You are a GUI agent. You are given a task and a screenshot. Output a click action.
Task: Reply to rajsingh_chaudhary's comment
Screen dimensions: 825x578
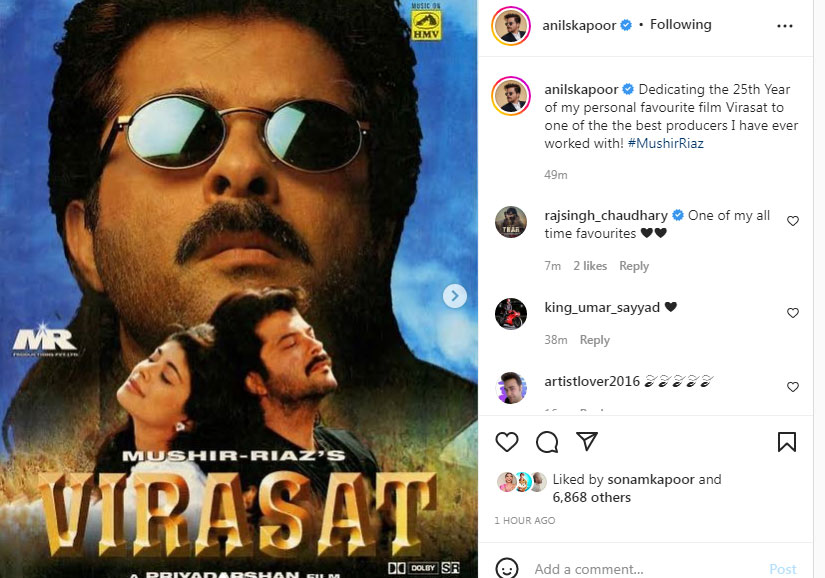(633, 266)
